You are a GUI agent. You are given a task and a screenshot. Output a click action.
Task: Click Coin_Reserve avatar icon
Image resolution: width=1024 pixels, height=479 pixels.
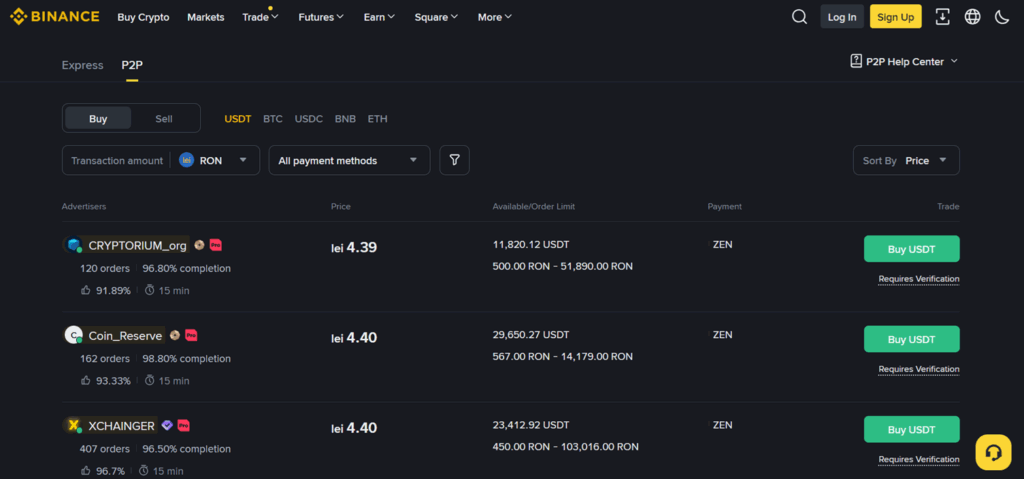coord(74,335)
